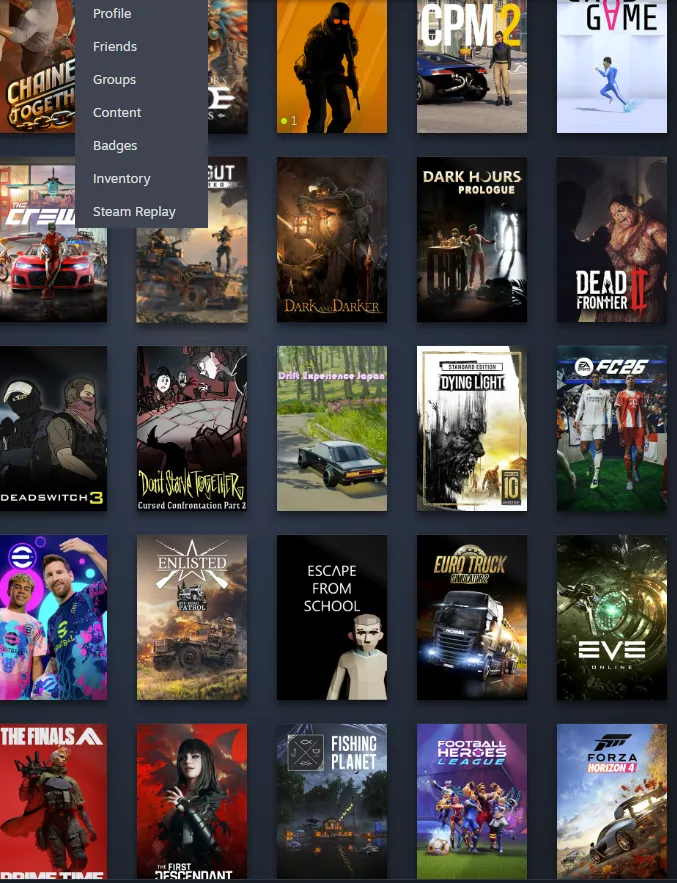Viewport: 677px width, 883px height.
Task: Click the Drift Experience Japan cover
Action: point(332,429)
